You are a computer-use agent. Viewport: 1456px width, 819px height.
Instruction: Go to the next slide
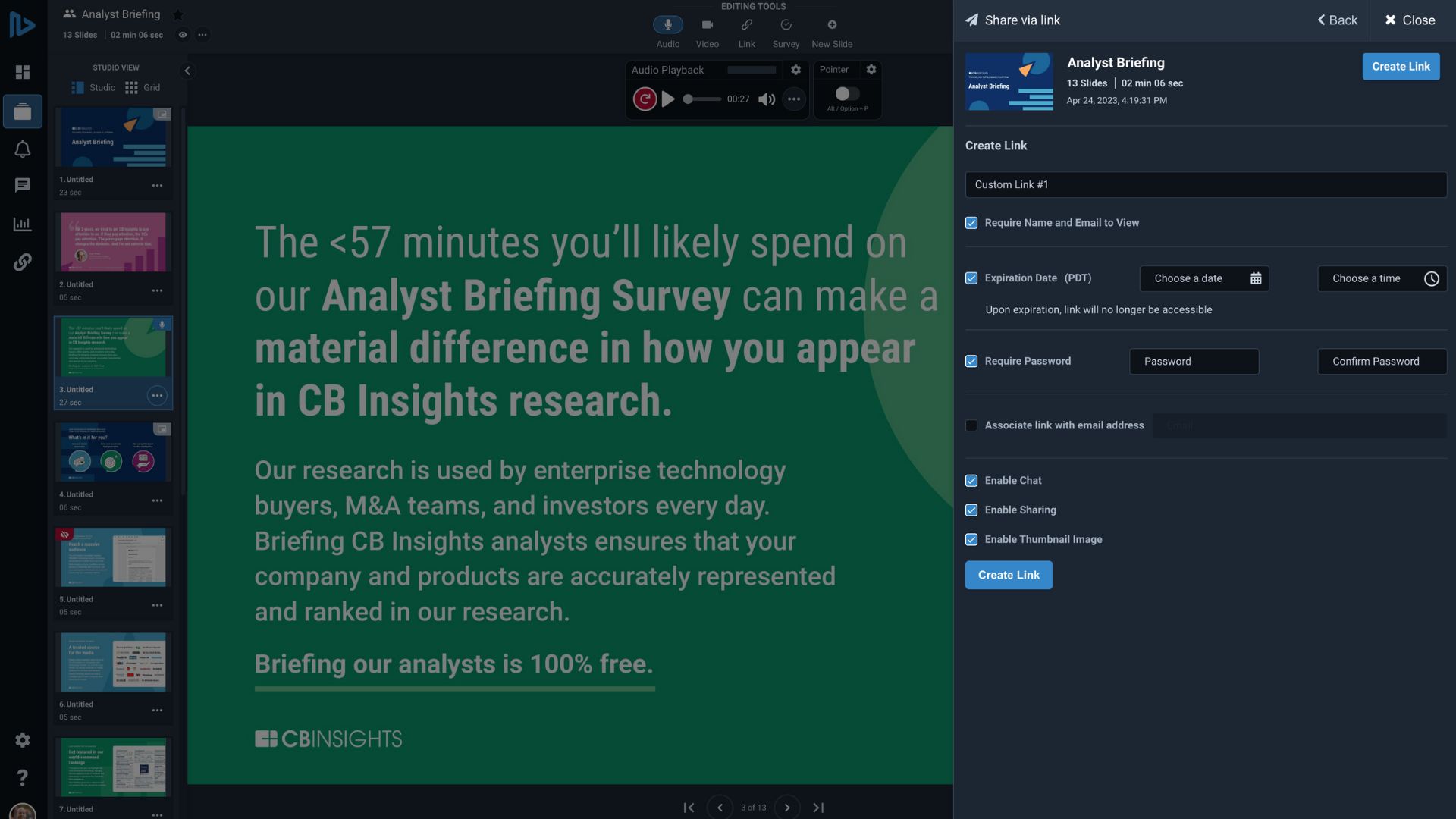point(787,808)
